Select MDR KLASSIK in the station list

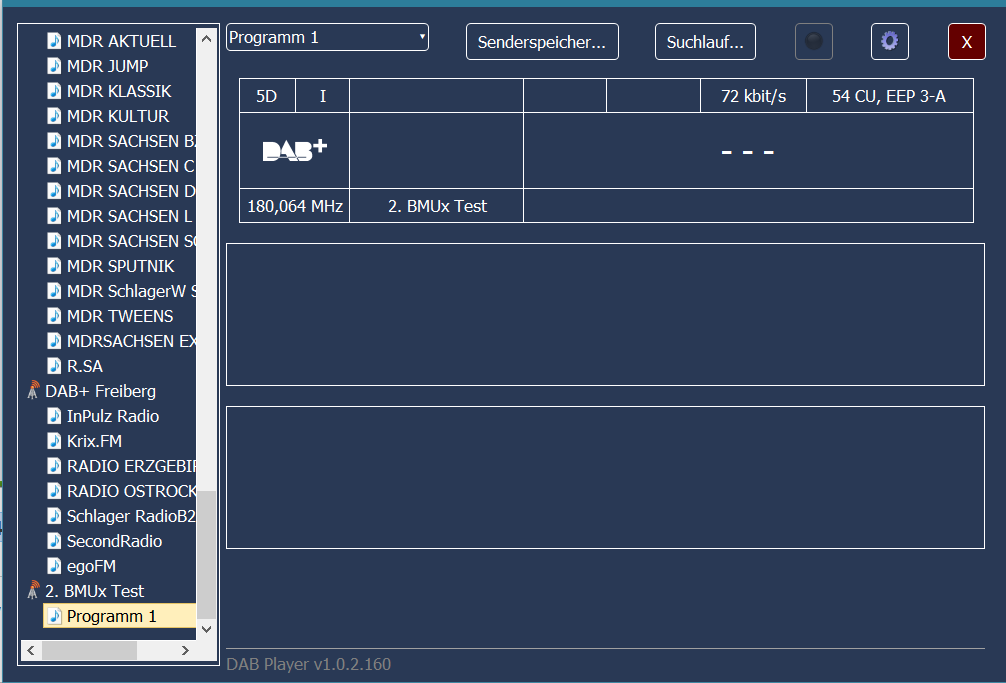click(x=117, y=91)
